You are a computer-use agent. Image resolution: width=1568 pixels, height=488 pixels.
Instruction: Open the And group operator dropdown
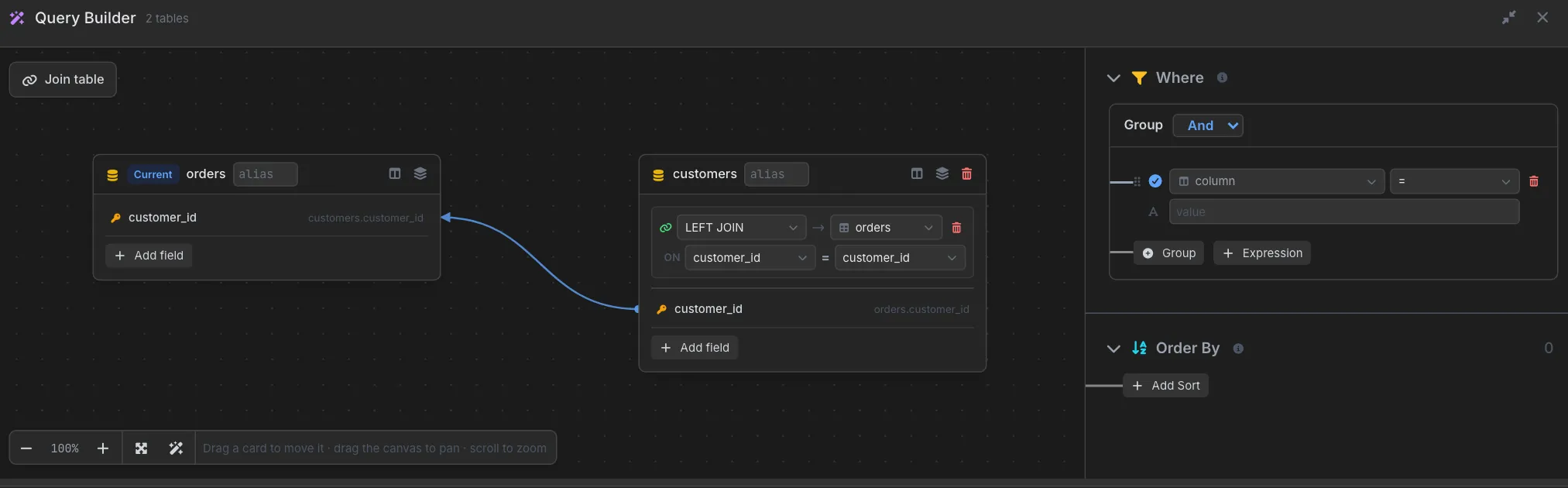(x=1208, y=125)
